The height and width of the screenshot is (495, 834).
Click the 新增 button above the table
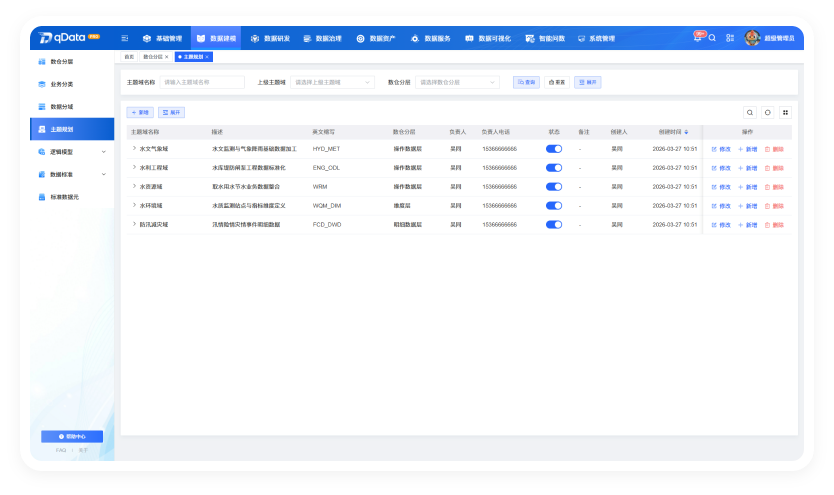140,112
